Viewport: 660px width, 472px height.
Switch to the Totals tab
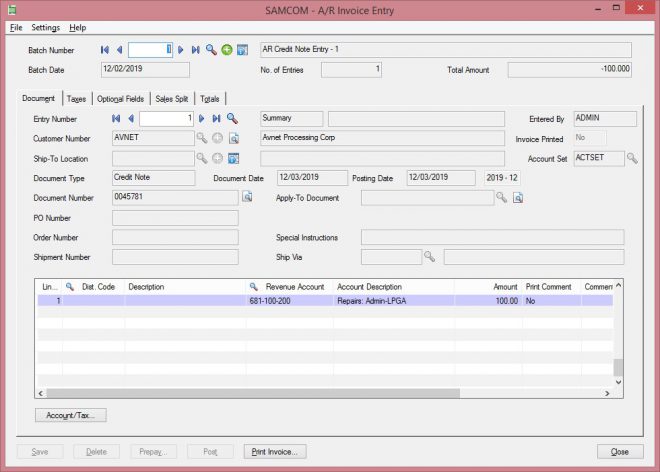[x=210, y=99]
